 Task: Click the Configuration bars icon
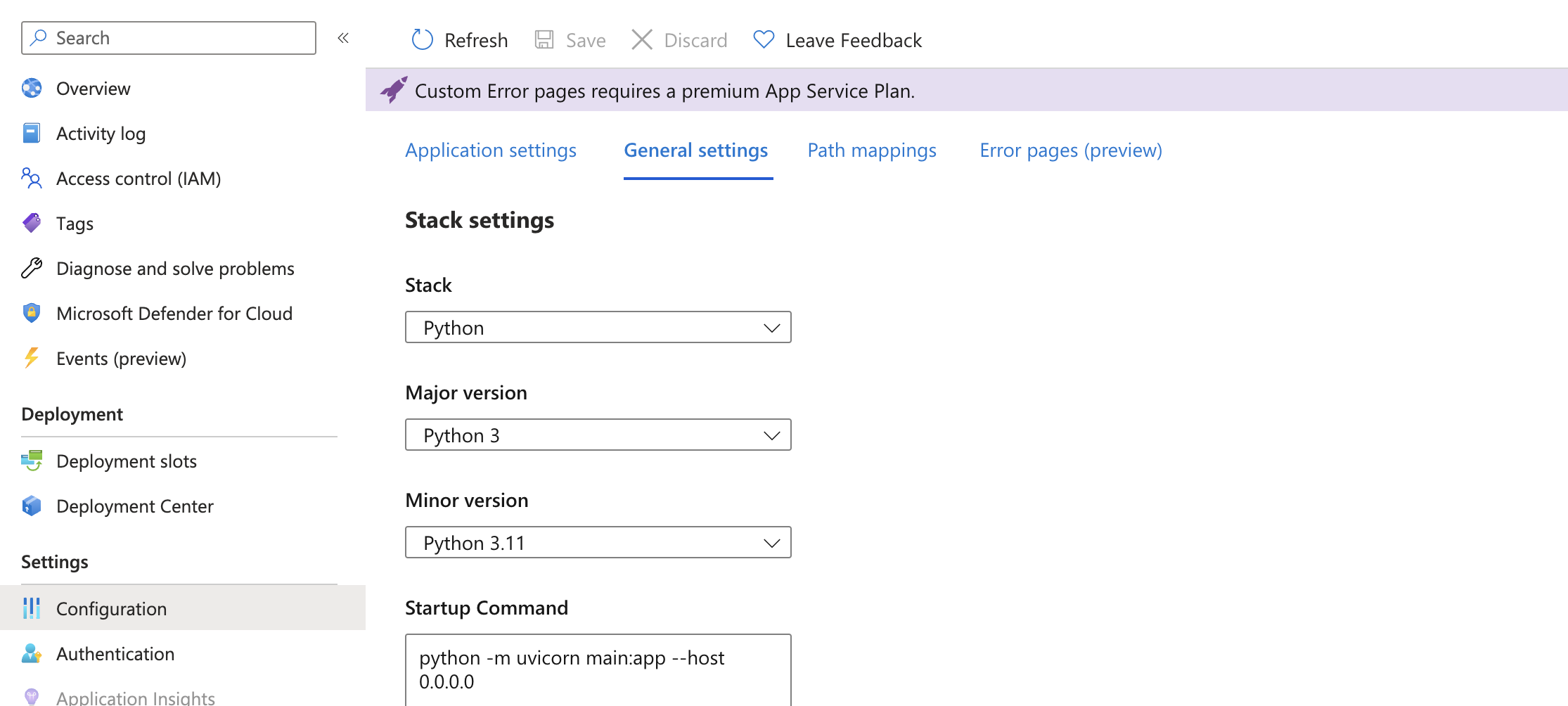click(x=32, y=608)
